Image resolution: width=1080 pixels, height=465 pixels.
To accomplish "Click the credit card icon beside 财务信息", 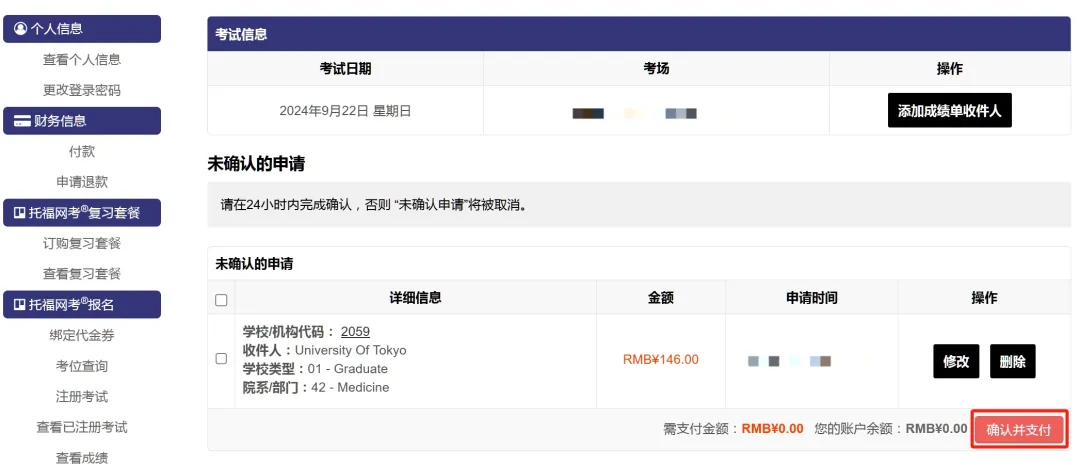I will click(20, 121).
